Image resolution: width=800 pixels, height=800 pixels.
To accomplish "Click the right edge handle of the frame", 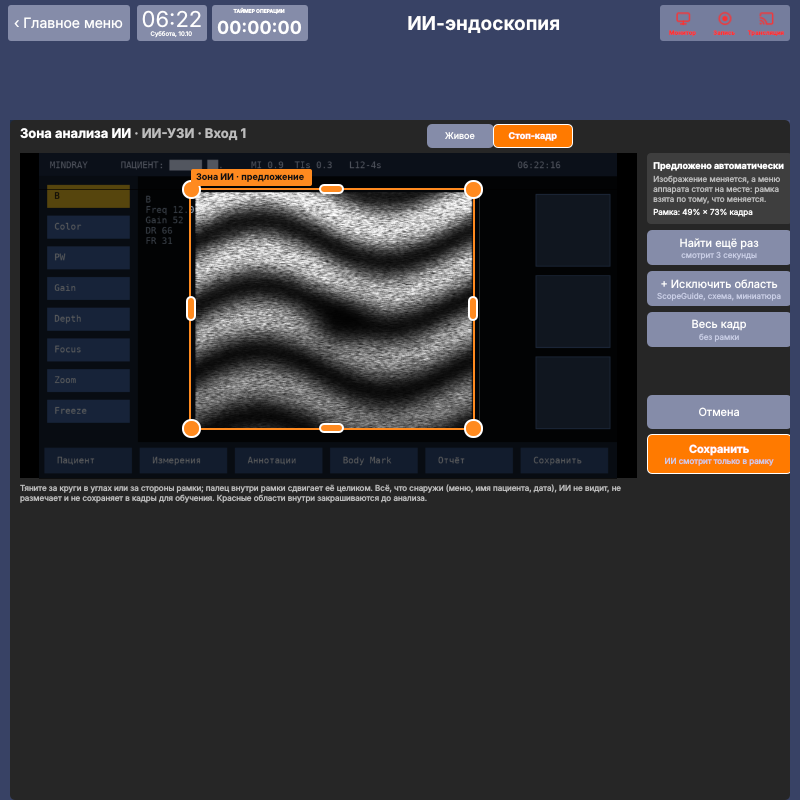I will click(473, 309).
